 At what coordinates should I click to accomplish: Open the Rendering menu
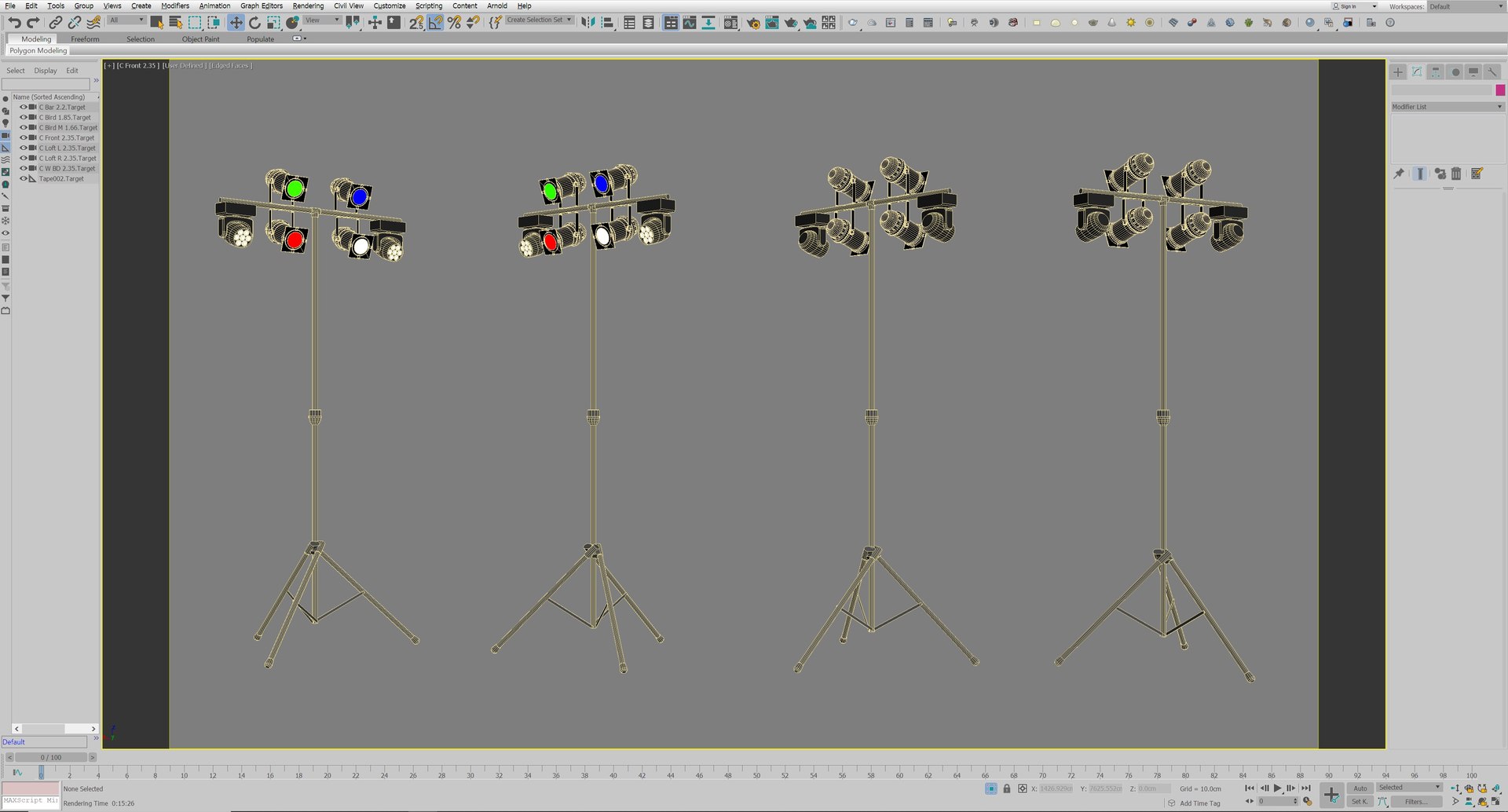click(x=308, y=5)
